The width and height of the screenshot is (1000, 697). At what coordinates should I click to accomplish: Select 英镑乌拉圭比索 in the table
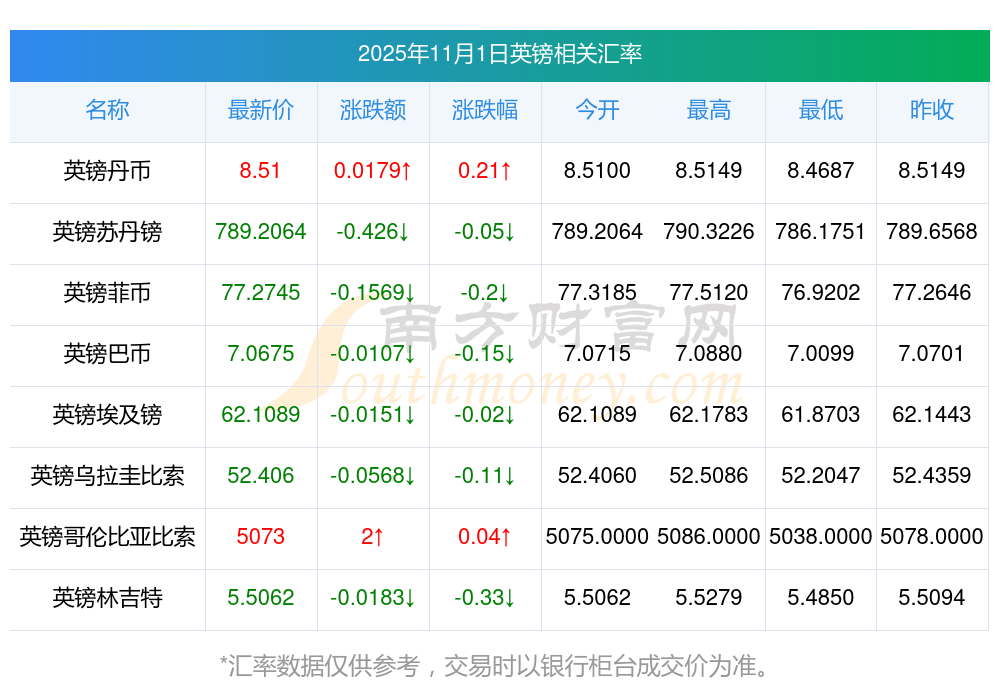[x=107, y=476]
